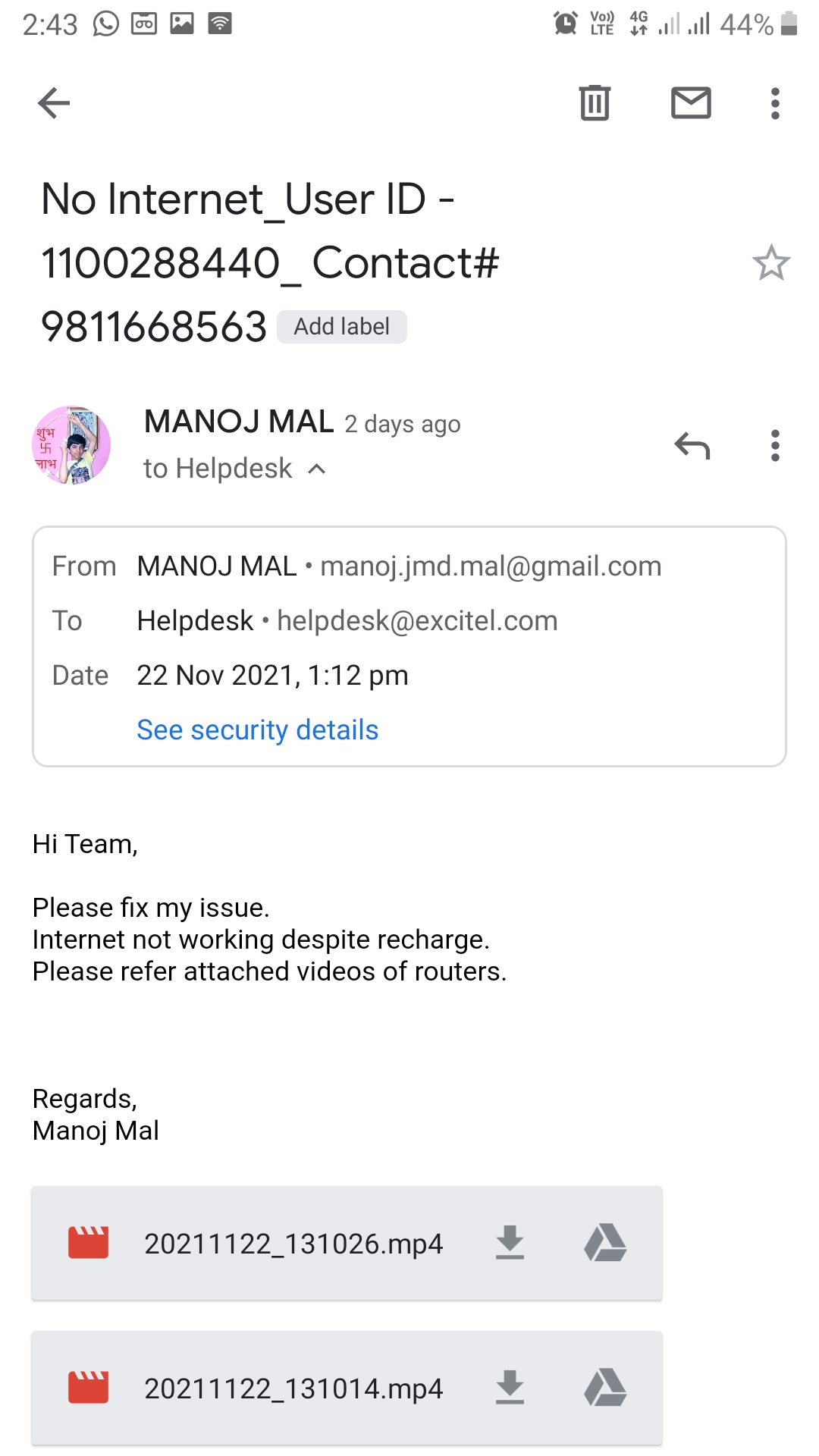Tap sender email manoj.jmd.mal@gmail.com
This screenshot has height=1456, width=819.
pos(491,566)
